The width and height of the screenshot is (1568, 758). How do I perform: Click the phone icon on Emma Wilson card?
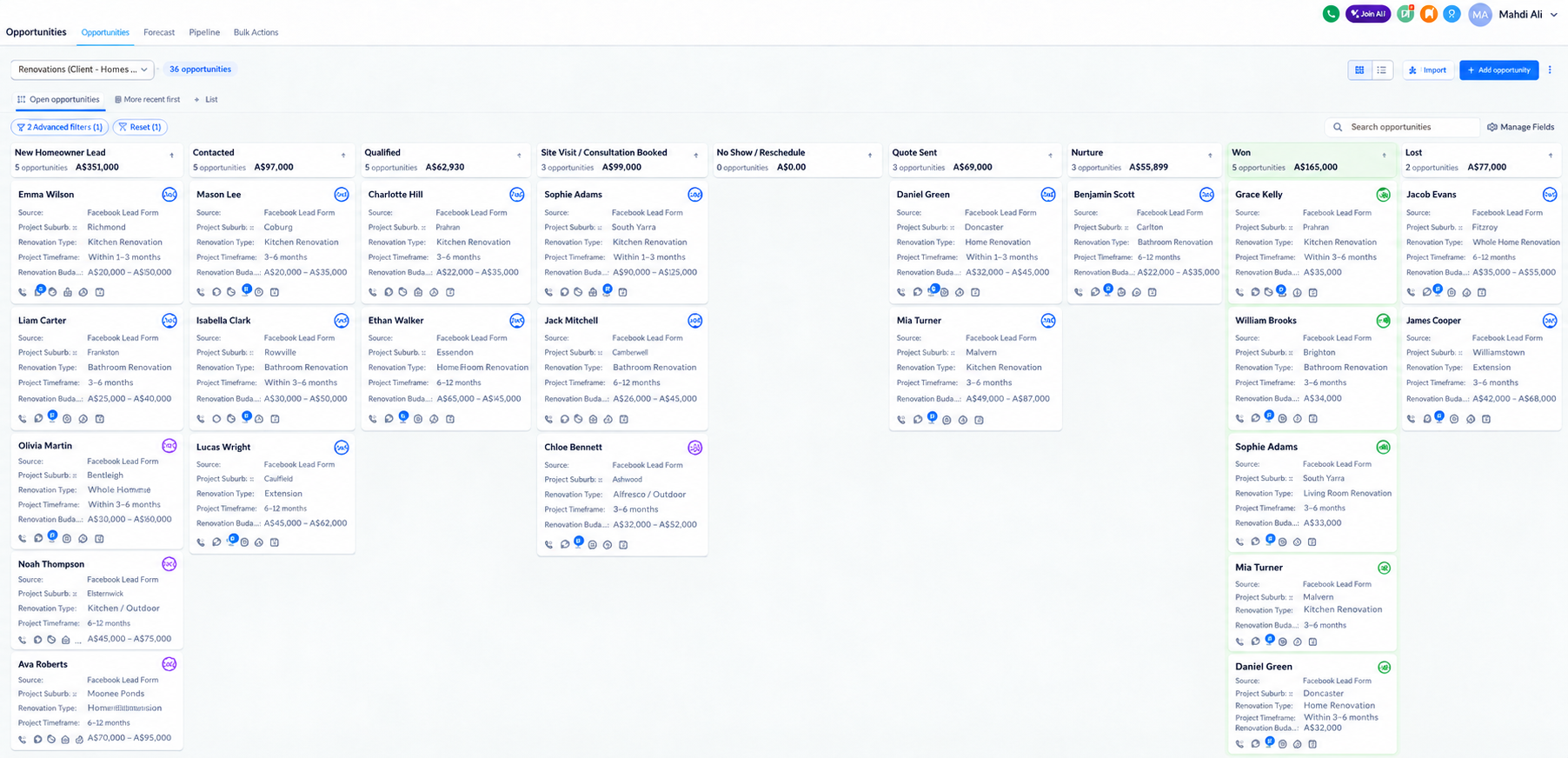23,292
